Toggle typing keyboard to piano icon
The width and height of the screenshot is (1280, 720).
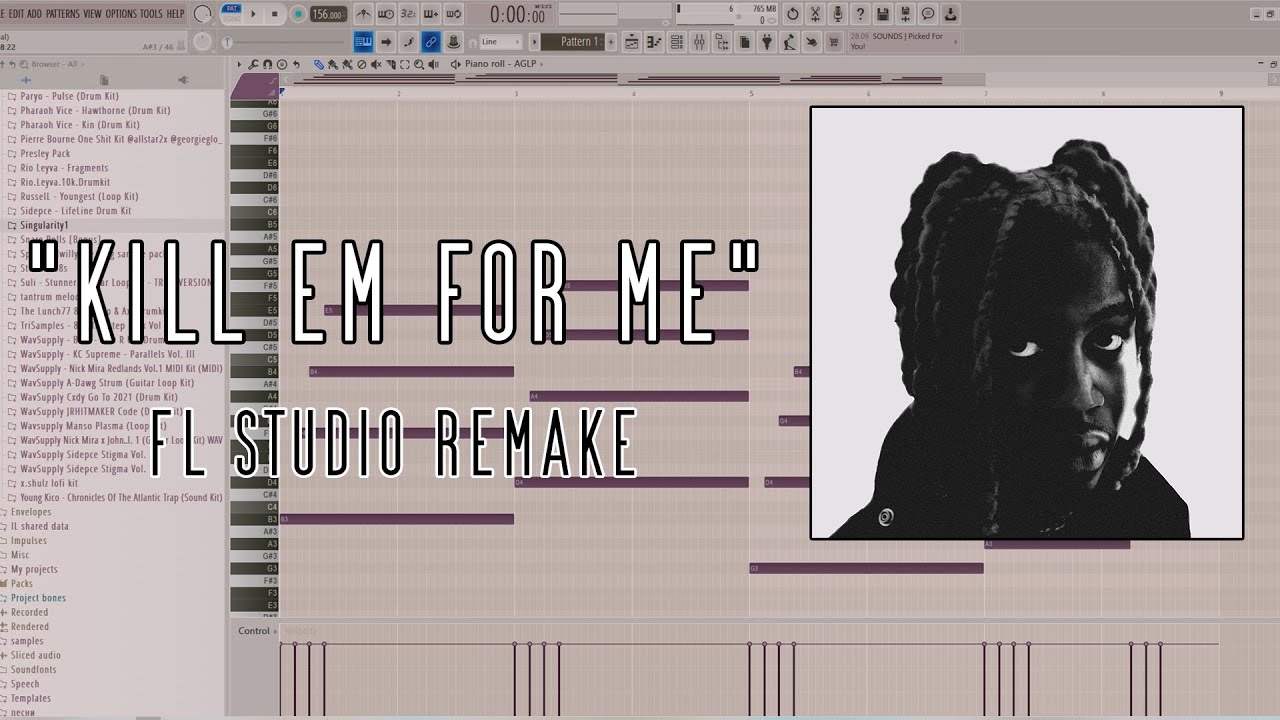tap(363, 42)
